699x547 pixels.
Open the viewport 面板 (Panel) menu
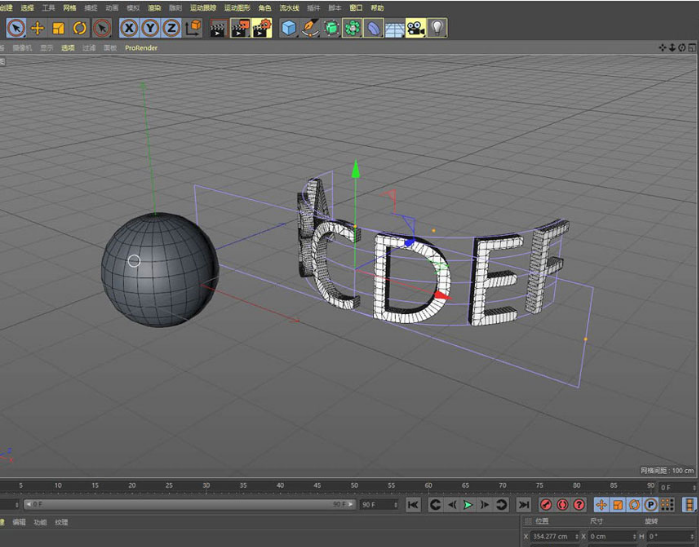point(110,48)
